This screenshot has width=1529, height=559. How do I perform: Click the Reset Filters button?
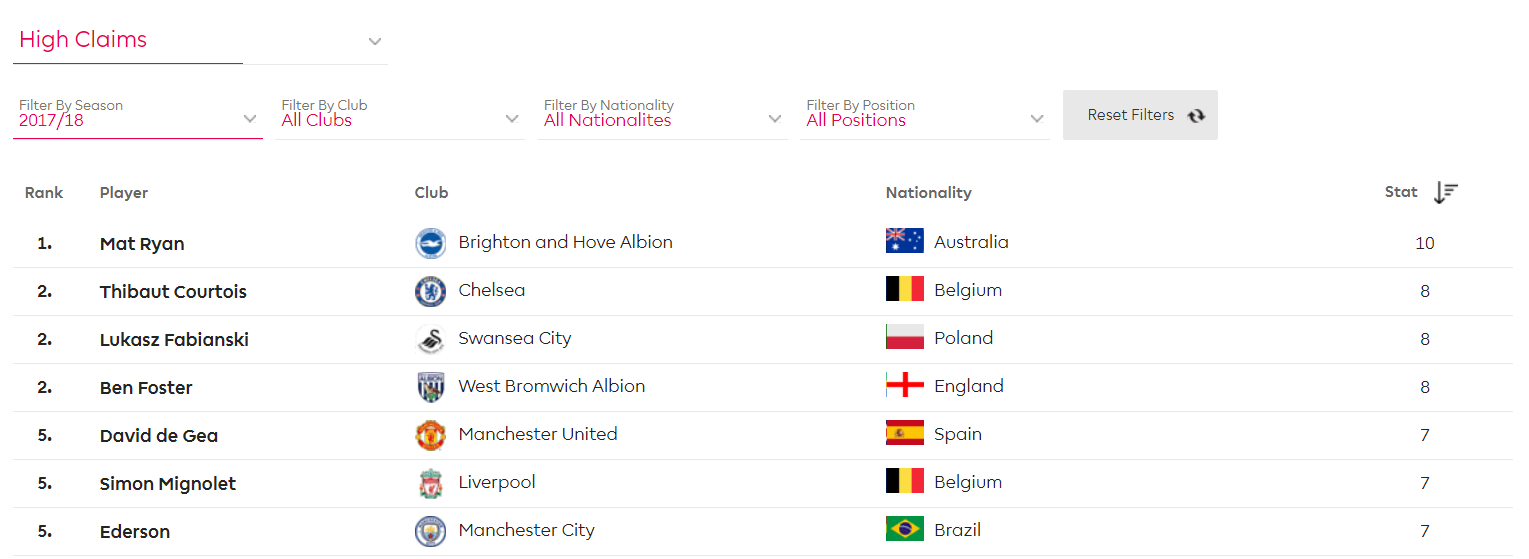tap(1140, 115)
